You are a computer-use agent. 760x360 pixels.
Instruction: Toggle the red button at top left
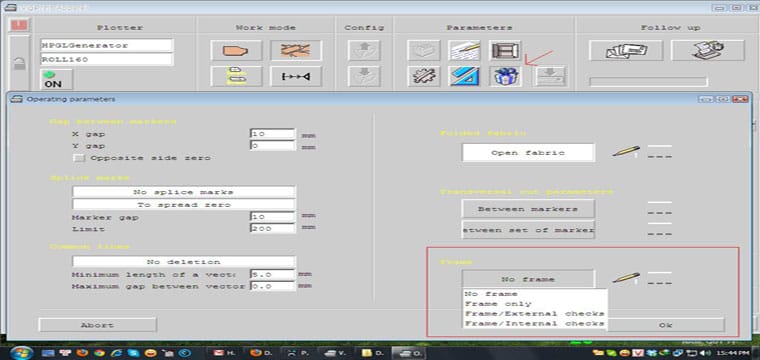[19, 25]
